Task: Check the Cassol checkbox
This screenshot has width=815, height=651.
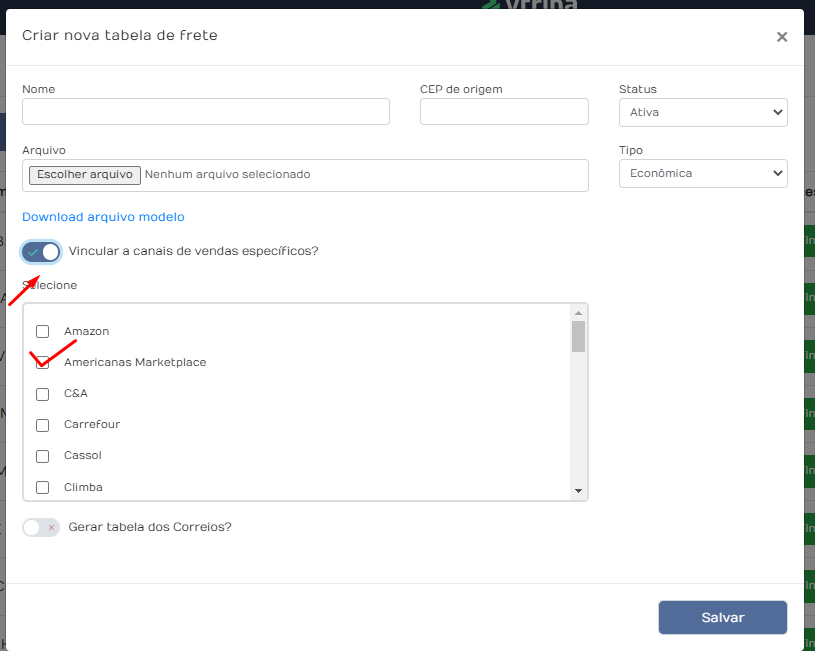Action: (43, 456)
